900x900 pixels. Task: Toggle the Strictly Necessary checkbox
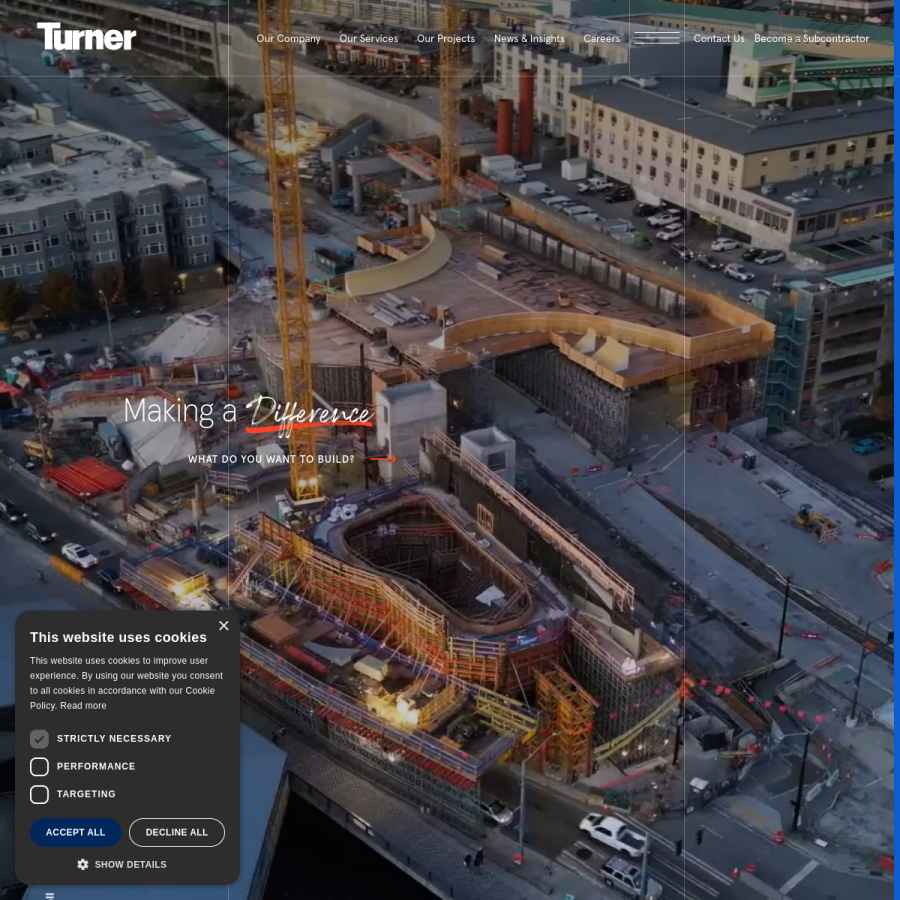tap(40, 739)
